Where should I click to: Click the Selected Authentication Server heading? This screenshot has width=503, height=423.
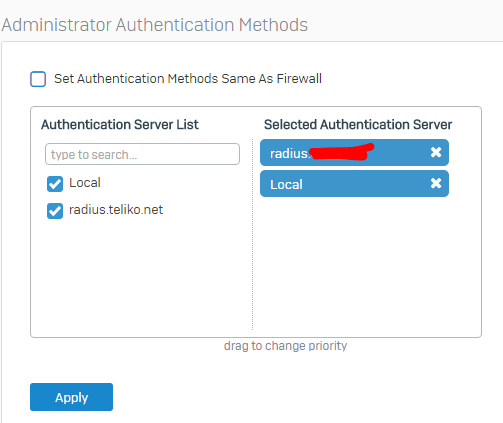coord(358,125)
